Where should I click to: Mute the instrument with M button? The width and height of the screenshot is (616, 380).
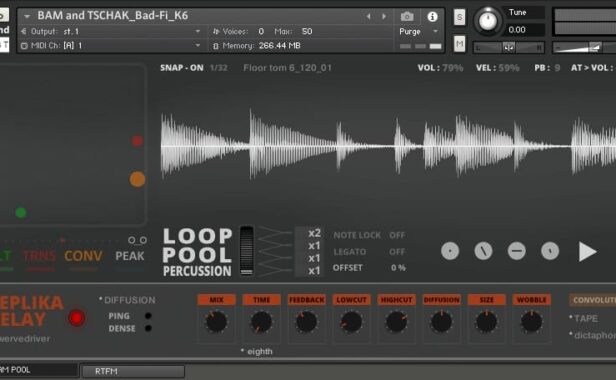(460, 44)
